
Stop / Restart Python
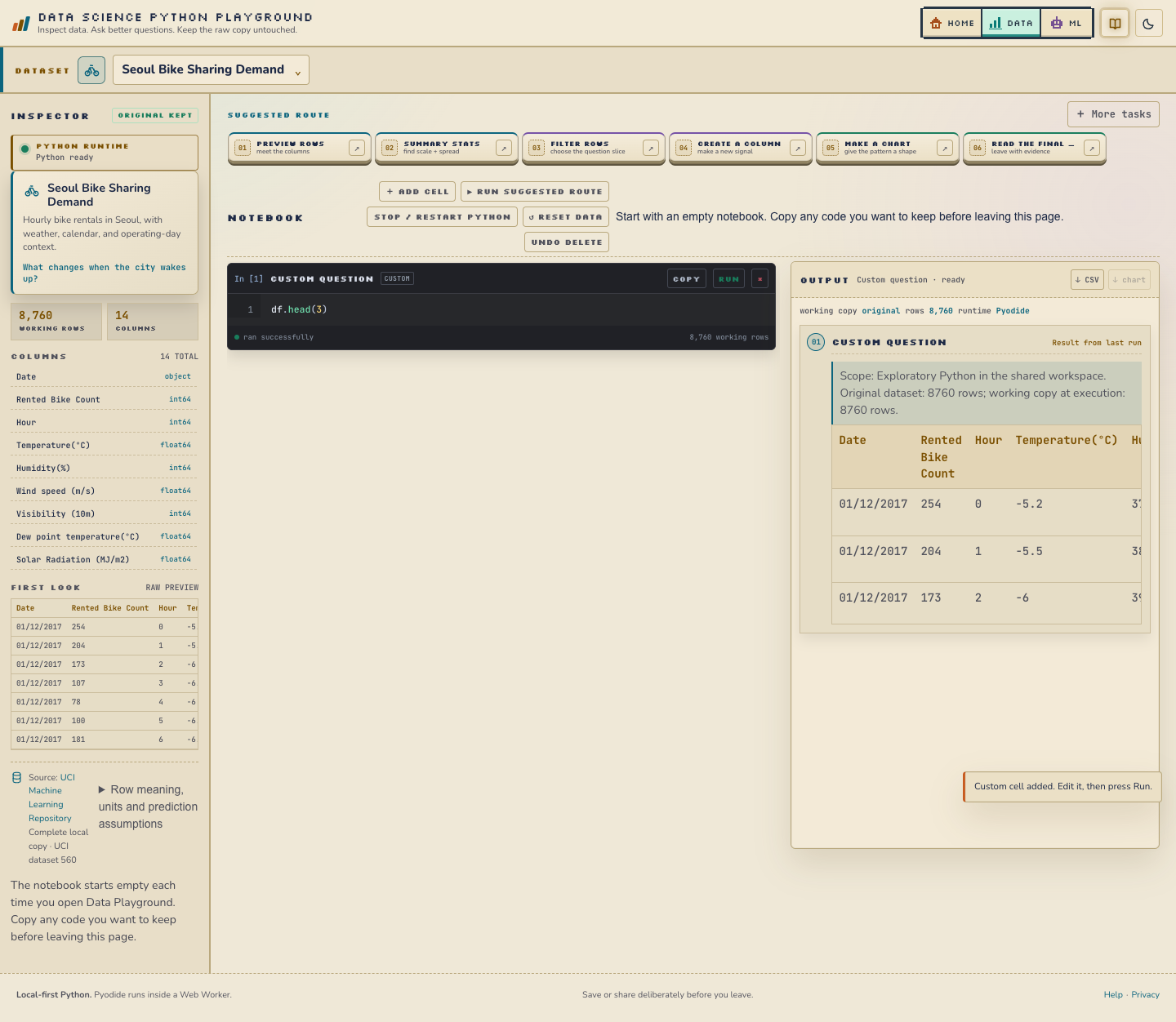tap(442, 217)
